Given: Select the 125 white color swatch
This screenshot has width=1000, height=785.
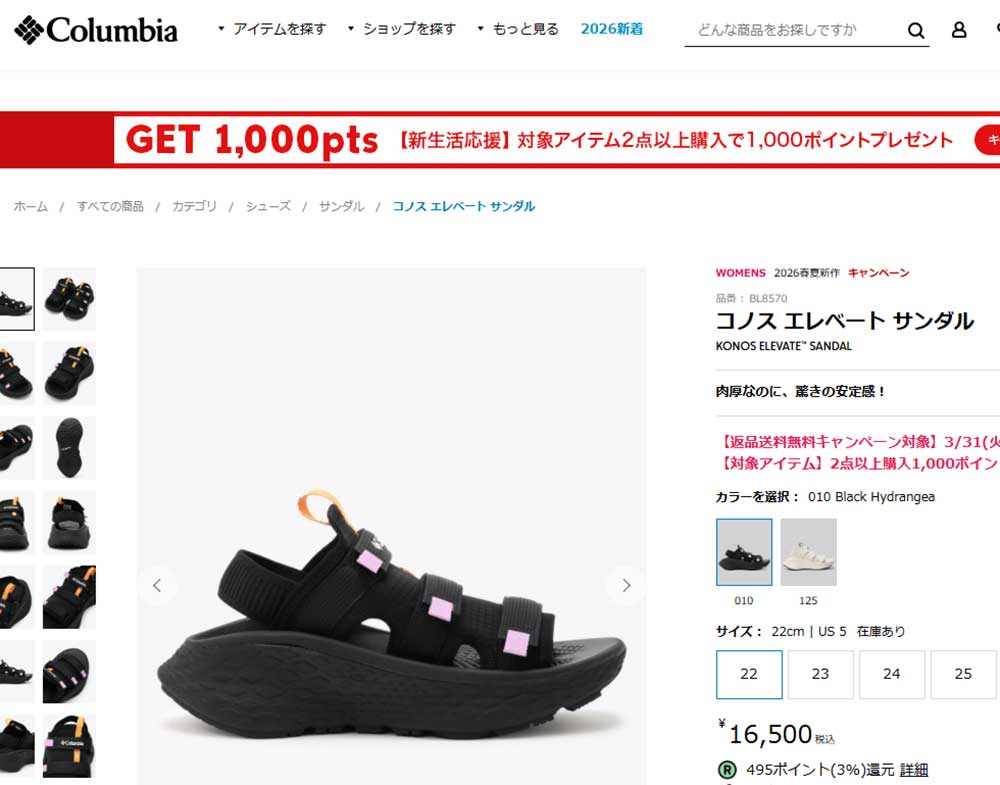Looking at the screenshot, I should (x=808, y=552).
